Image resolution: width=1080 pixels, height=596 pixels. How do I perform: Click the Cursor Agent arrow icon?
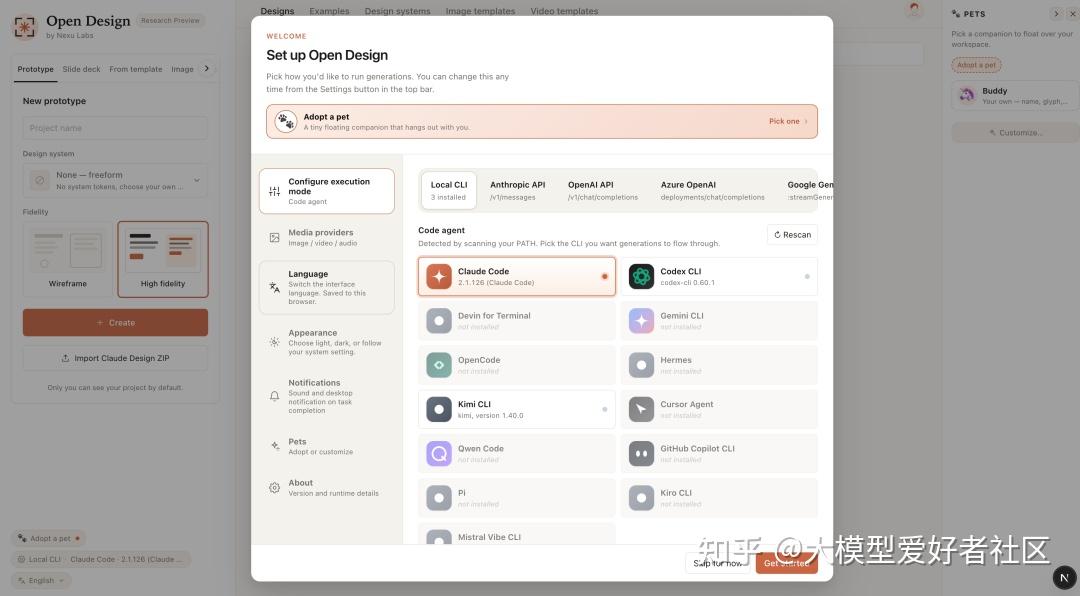pyautogui.click(x=641, y=409)
